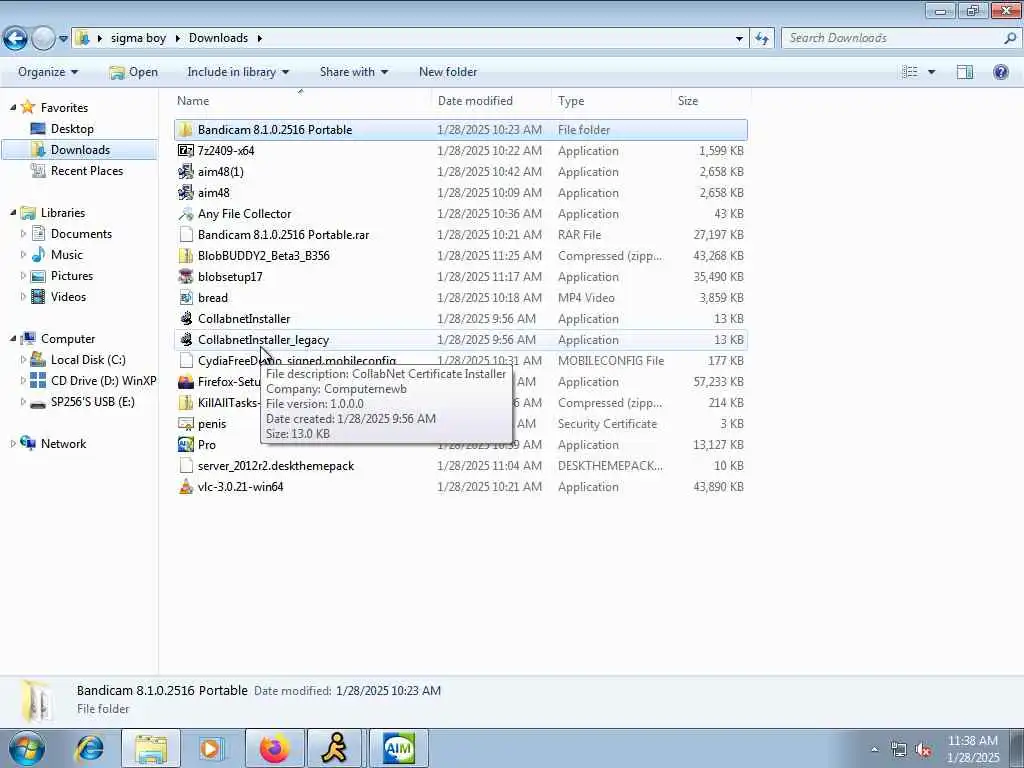Screen dimensions: 1024x768
Task: Open the Organize menu
Action: point(48,72)
